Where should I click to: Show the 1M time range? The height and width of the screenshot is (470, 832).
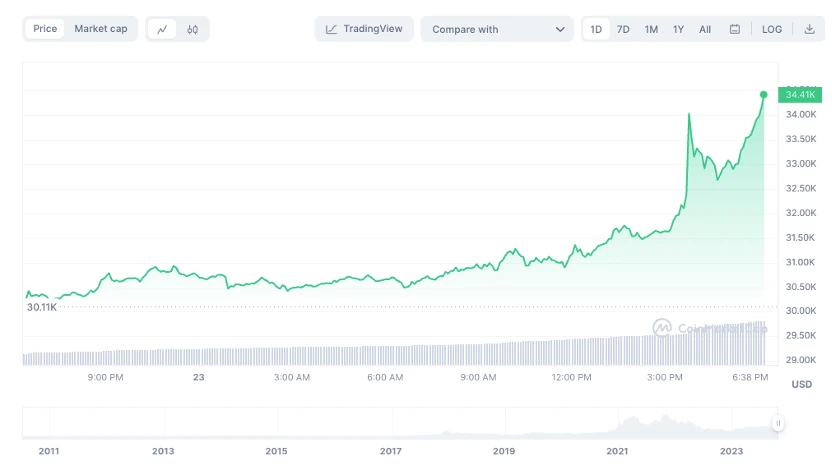(651, 29)
